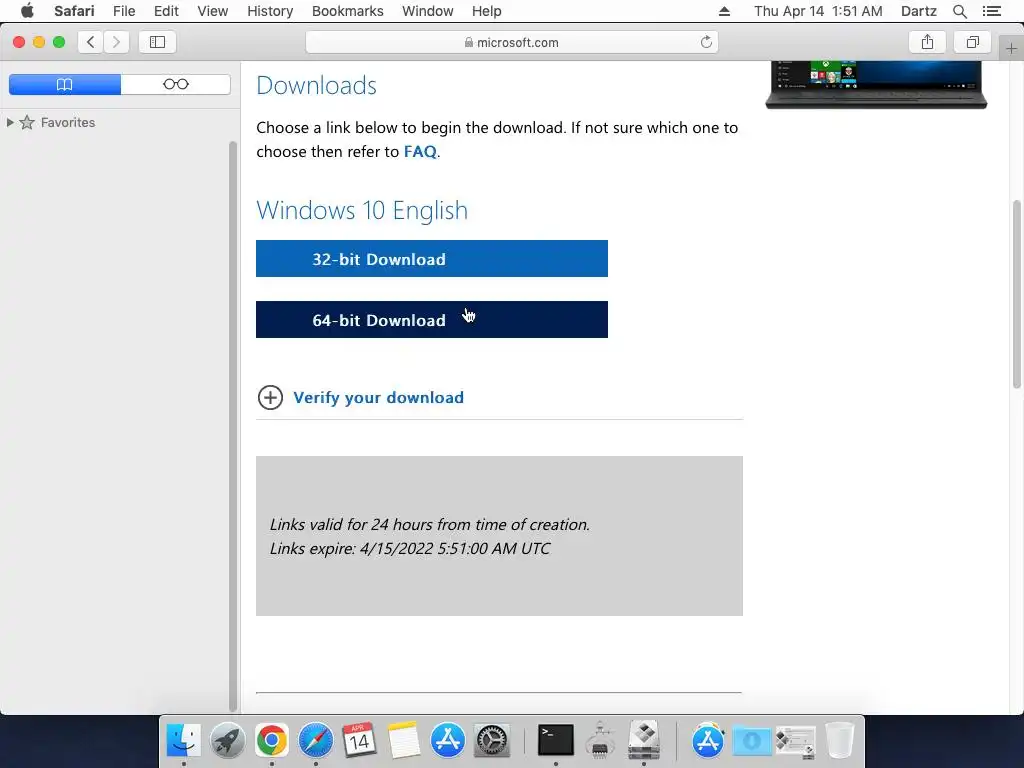This screenshot has height=768, width=1024.
Task: Open Spotlight search magnifier
Action: 960,11
